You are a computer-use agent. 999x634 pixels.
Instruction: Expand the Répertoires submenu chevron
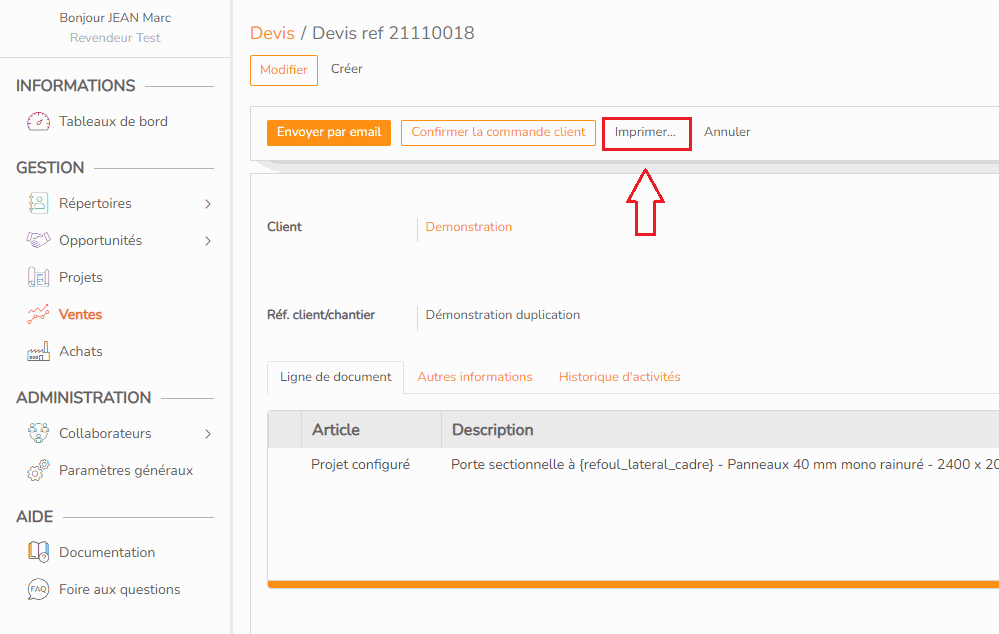pyautogui.click(x=208, y=204)
